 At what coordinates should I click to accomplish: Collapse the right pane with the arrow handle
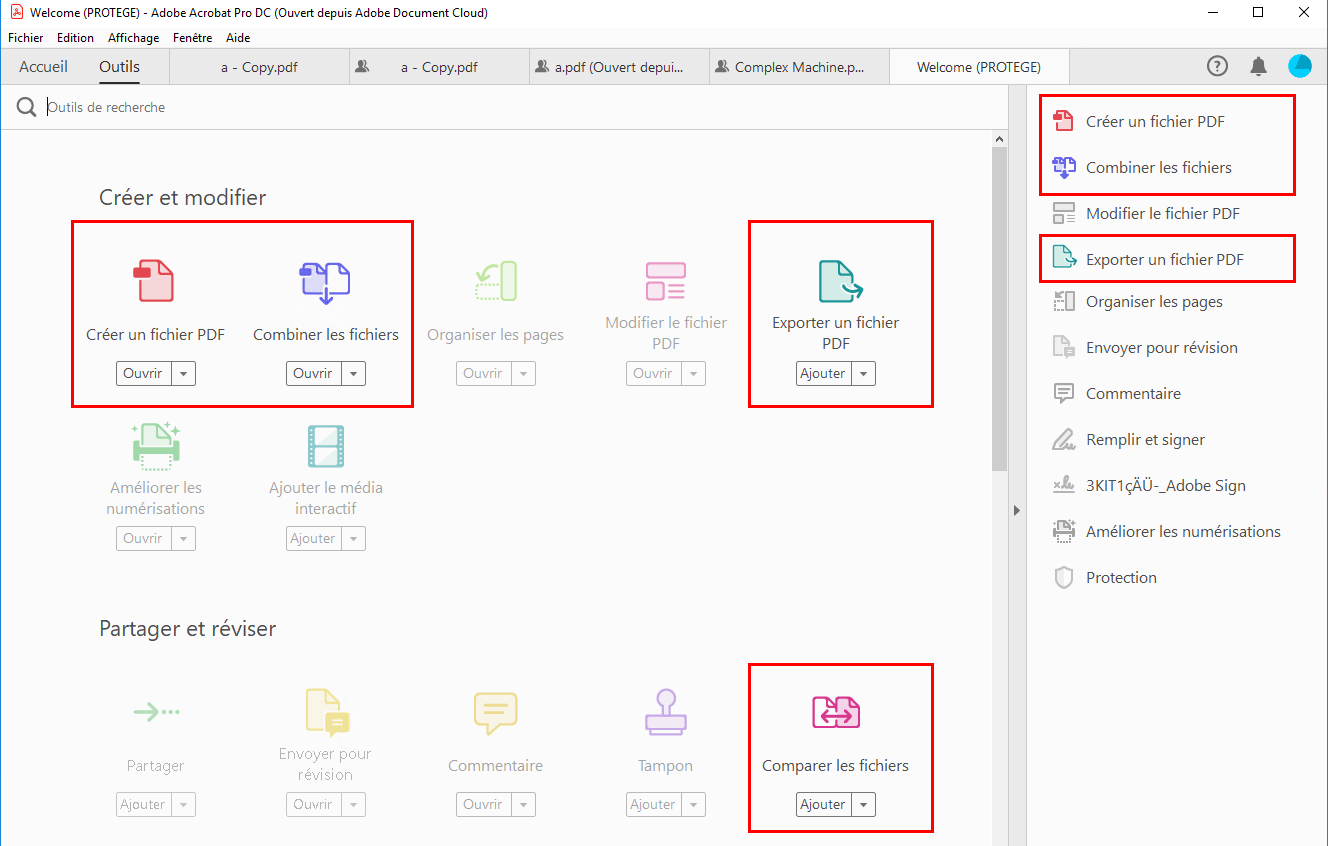pos(1017,510)
